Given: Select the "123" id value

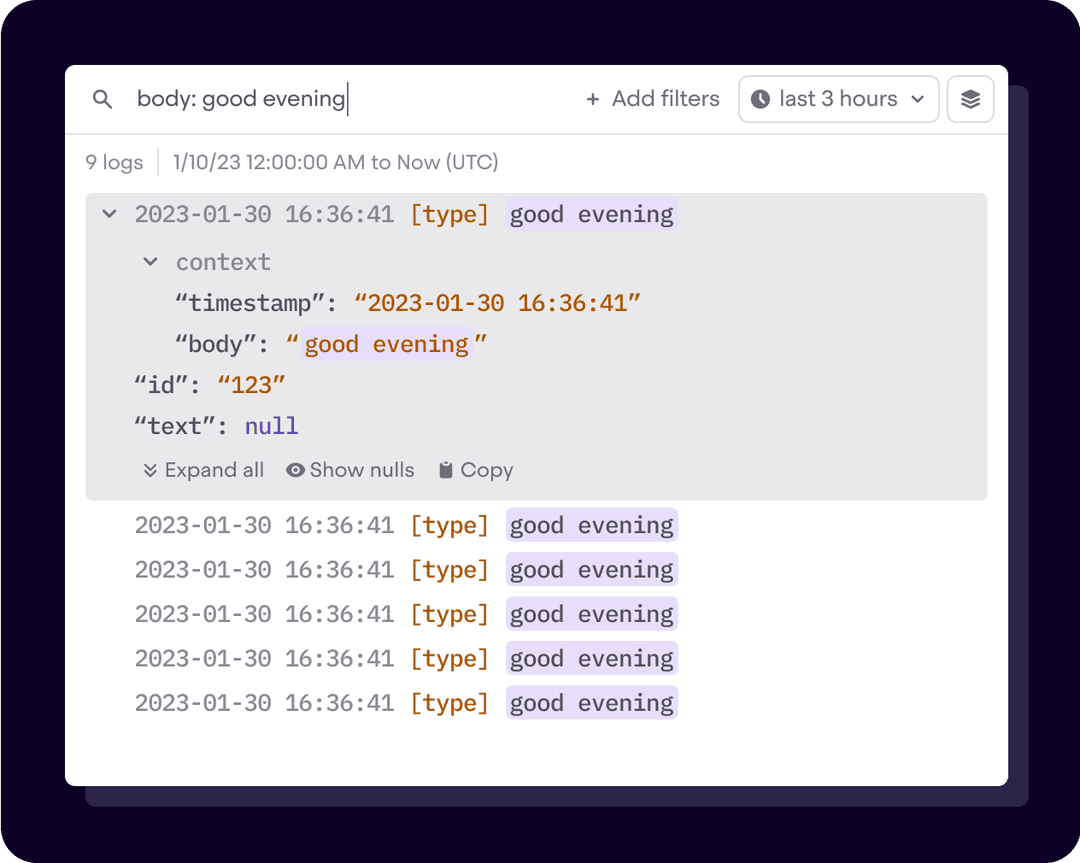Looking at the screenshot, I should pos(251,385).
